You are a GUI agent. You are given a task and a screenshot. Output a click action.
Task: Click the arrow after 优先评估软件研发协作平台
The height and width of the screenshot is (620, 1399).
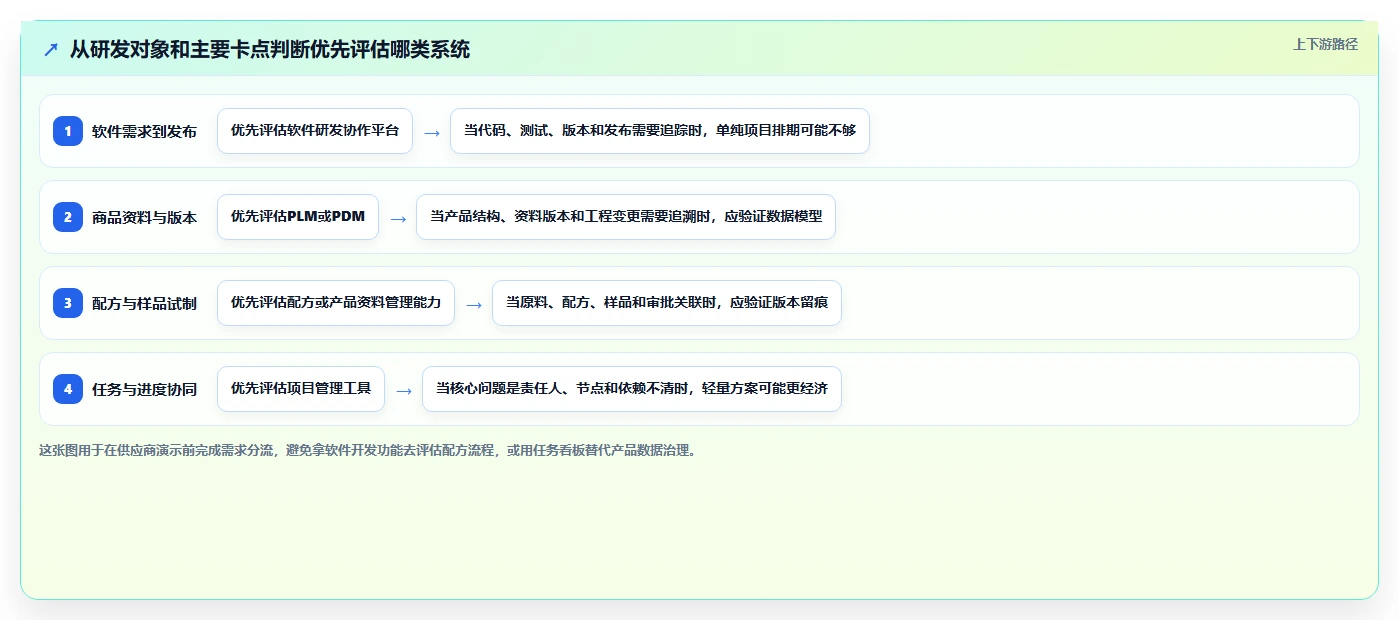coord(432,132)
